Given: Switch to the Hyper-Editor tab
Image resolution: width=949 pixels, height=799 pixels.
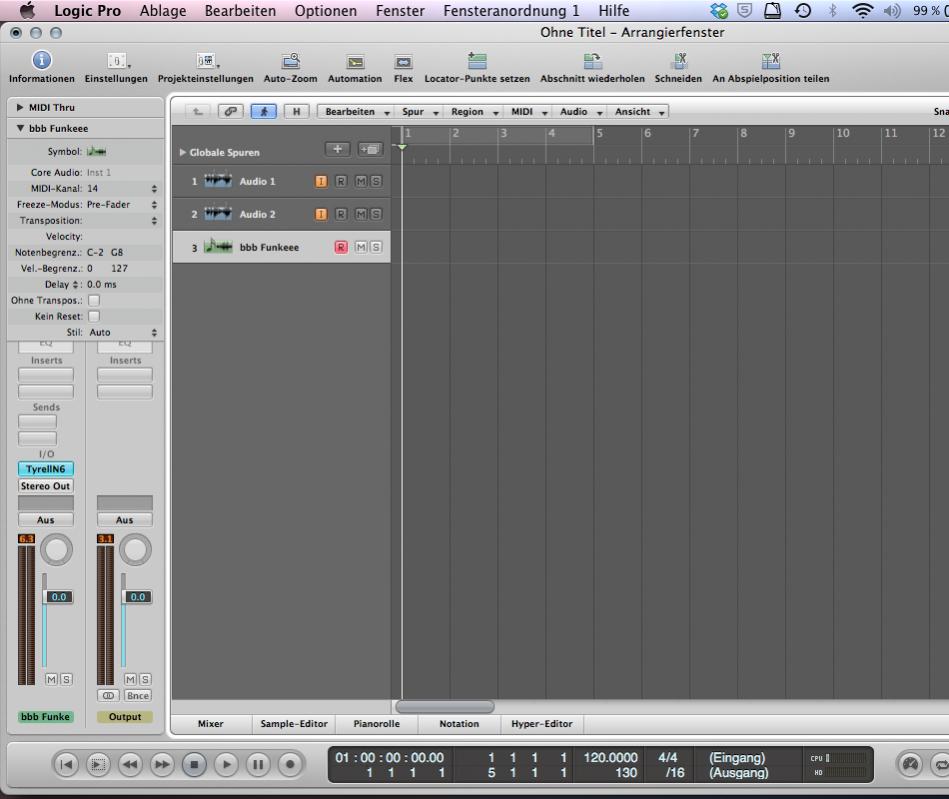Looking at the screenshot, I should [x=542, y=723].
